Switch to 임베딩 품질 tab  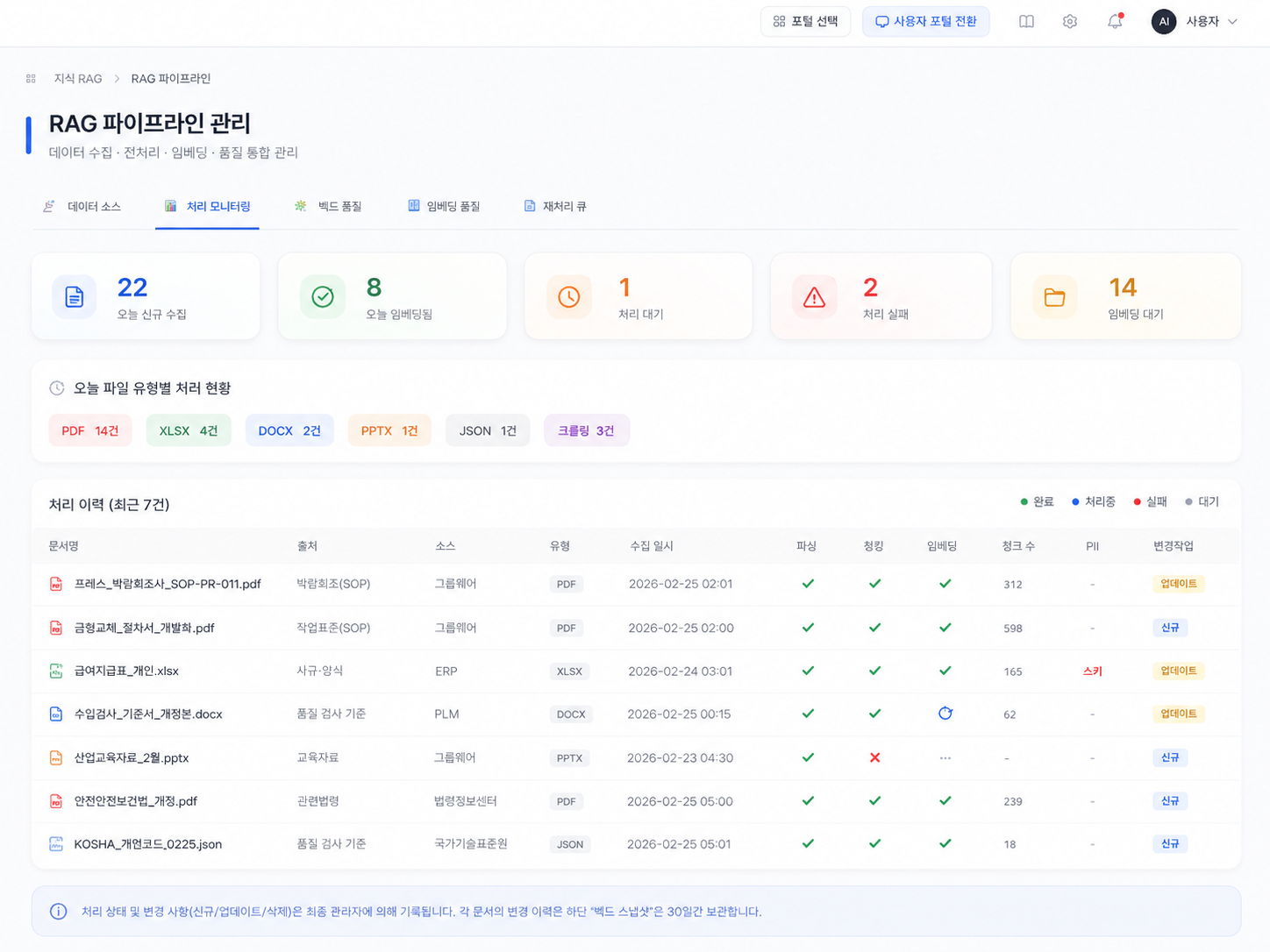pyautogui.click(x=444, y=206)
